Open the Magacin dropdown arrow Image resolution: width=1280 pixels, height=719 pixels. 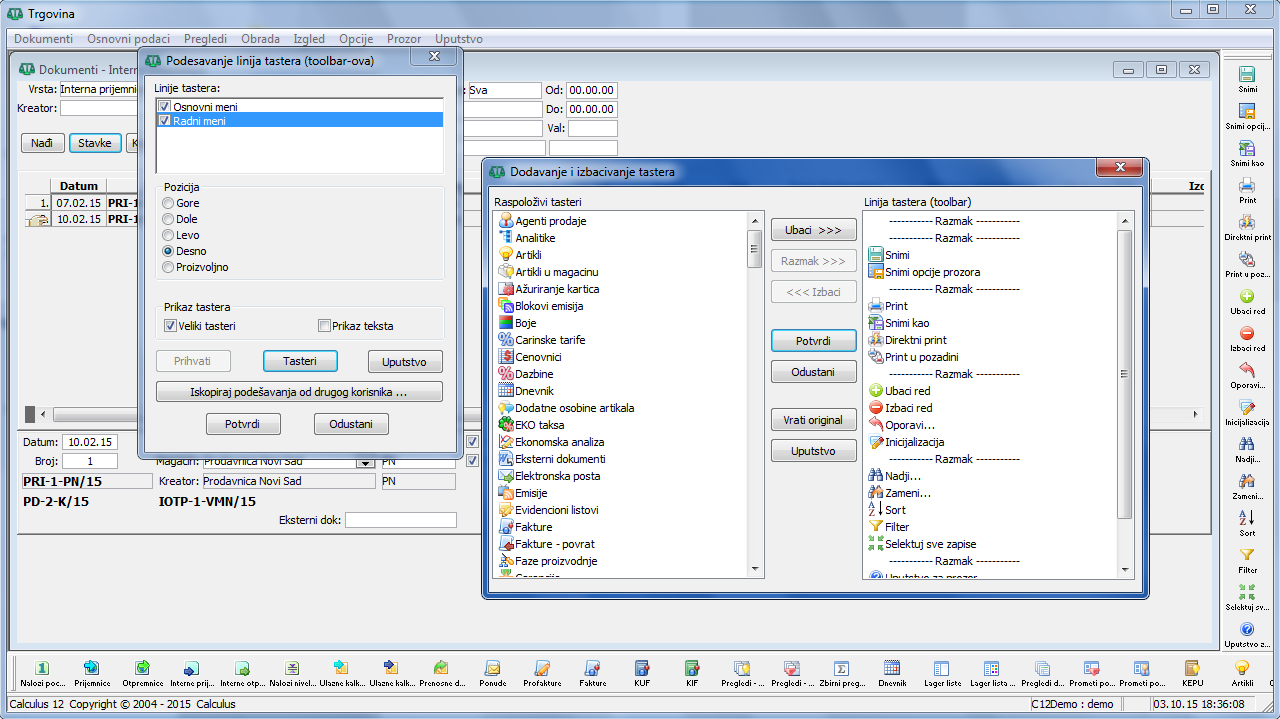[x=365, y=462]
